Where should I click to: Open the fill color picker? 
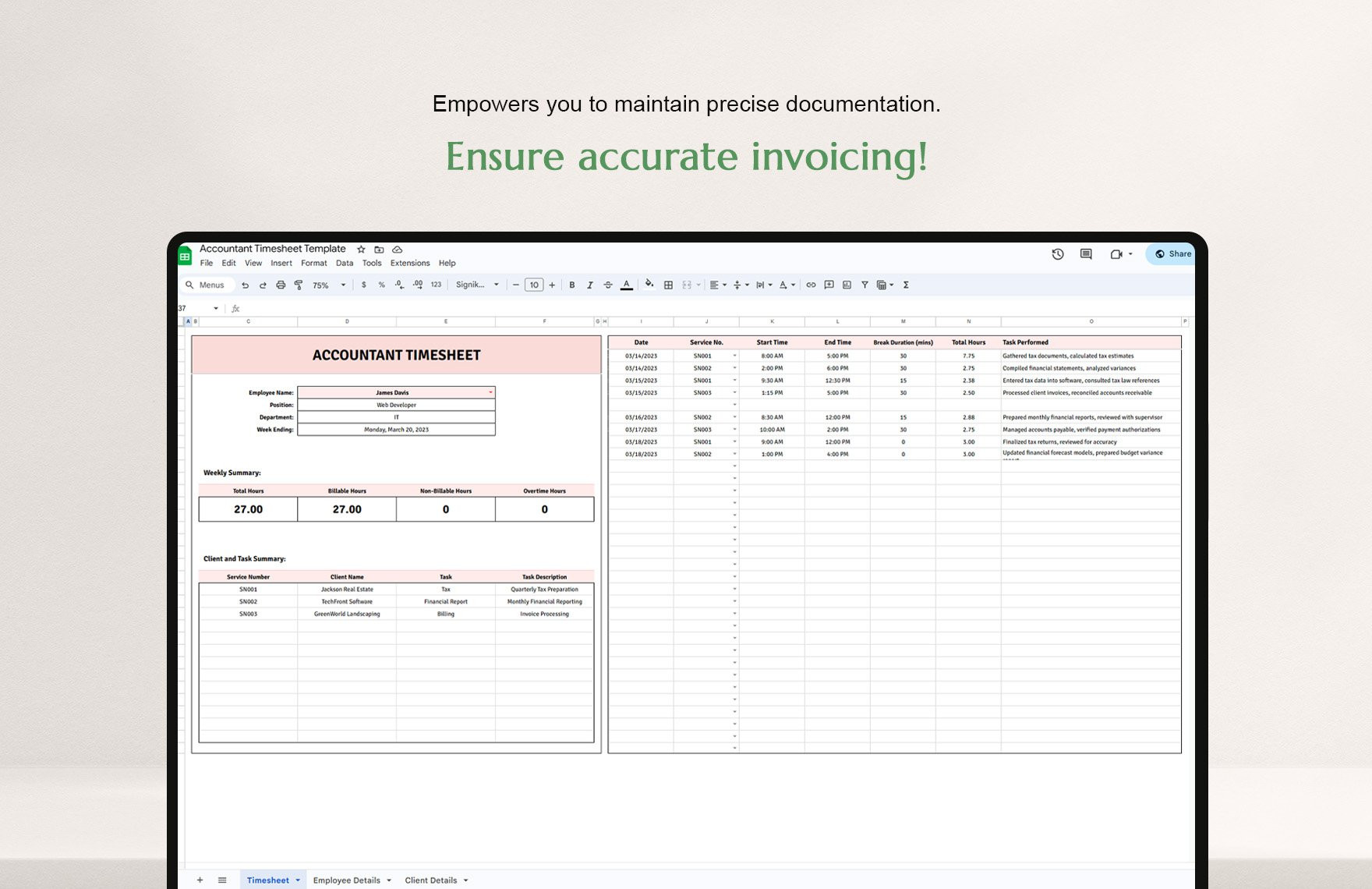(x=649, y=285)
